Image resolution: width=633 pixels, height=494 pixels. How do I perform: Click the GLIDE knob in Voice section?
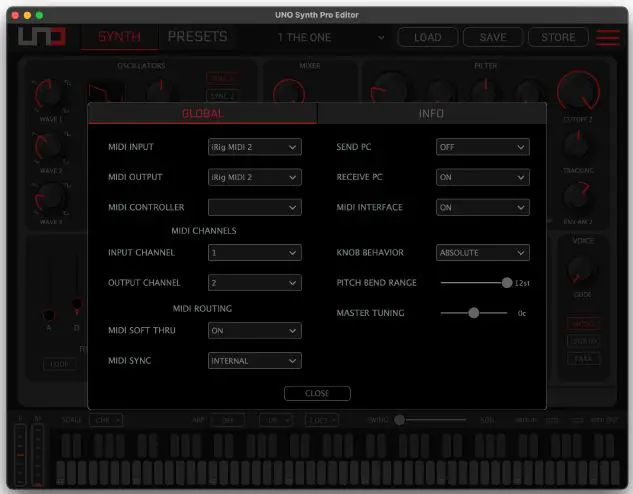click(x=581, y=270)
